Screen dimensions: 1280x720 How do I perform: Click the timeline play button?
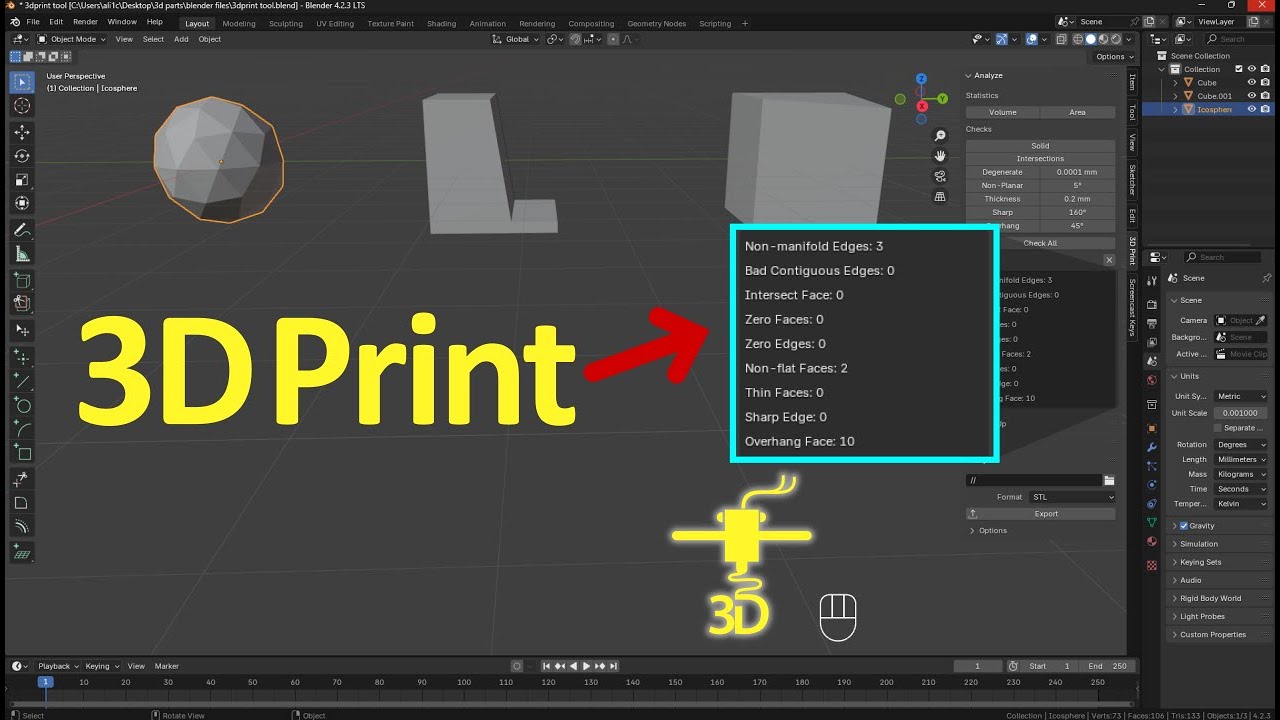pos(586,666)
